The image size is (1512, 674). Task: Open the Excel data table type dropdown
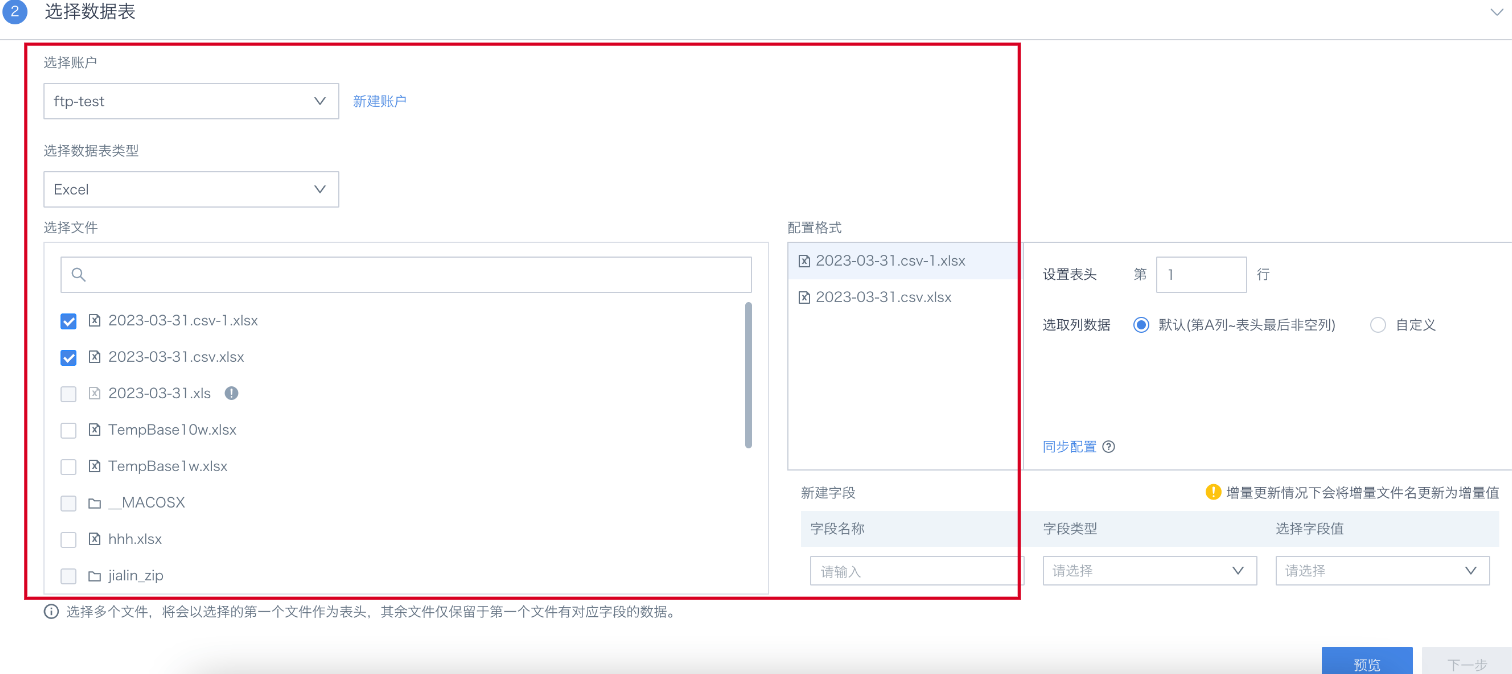(191, 189)
